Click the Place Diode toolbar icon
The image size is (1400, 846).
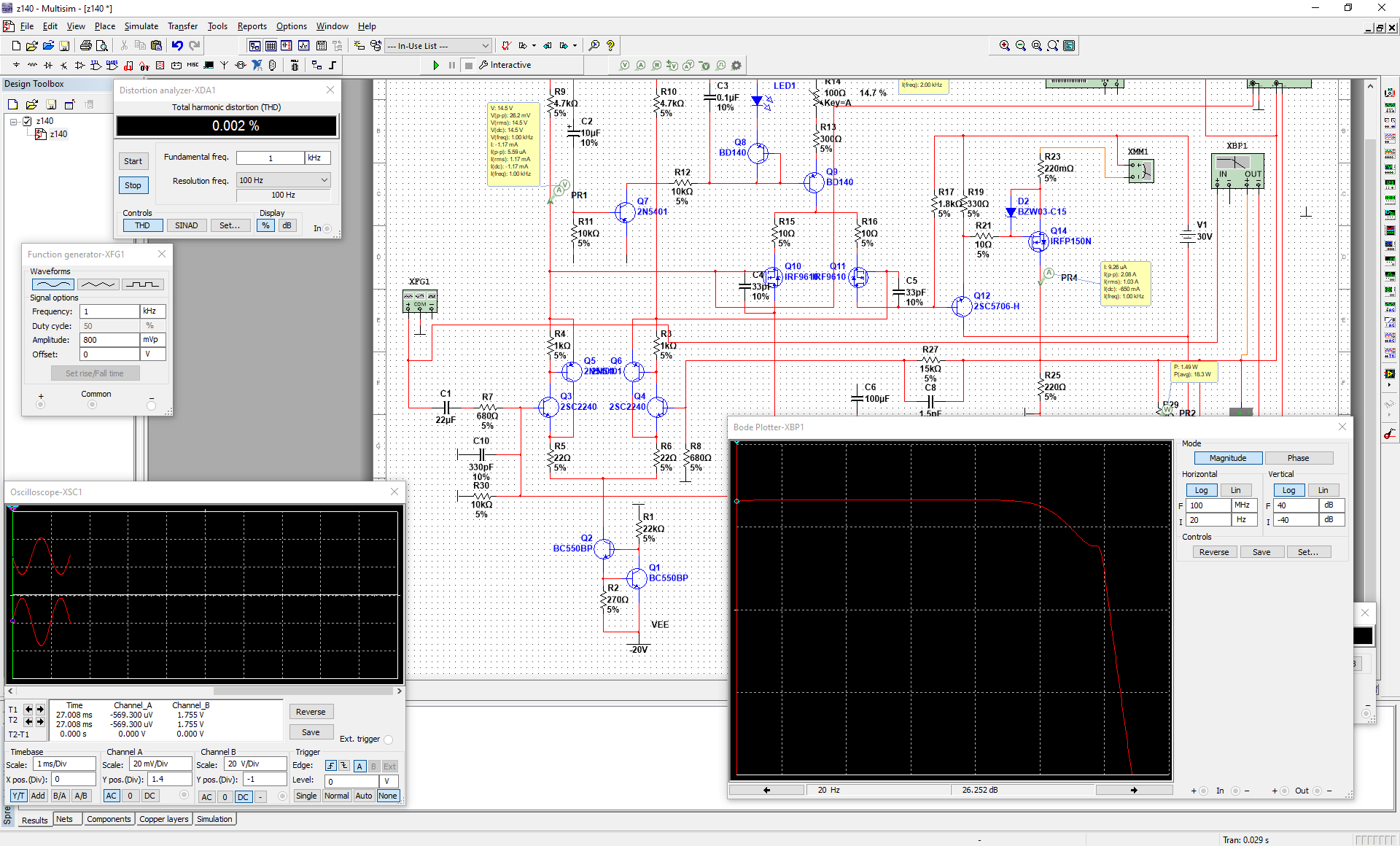48,65
